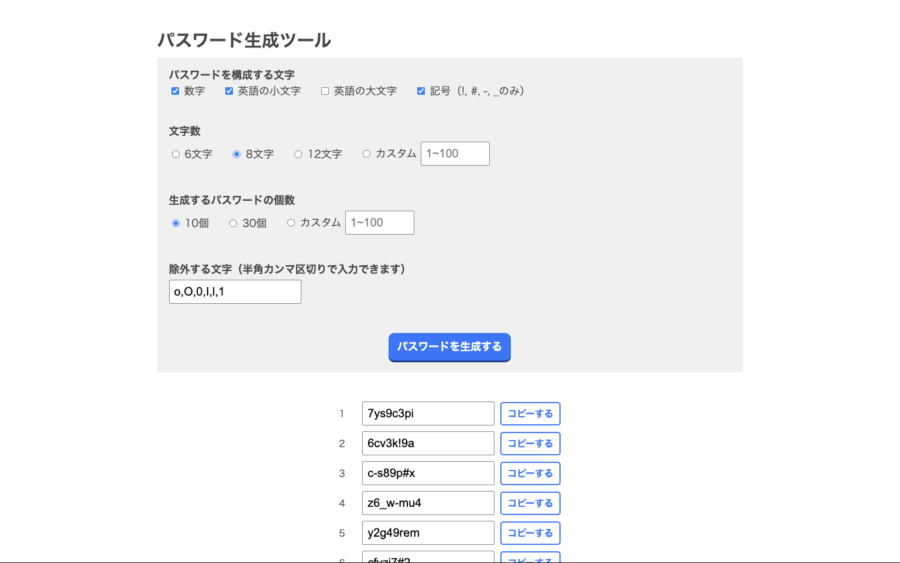Select 10個 password count
Image resolution: width=900 pixels, height=563 pixels.
coord(176,223)
